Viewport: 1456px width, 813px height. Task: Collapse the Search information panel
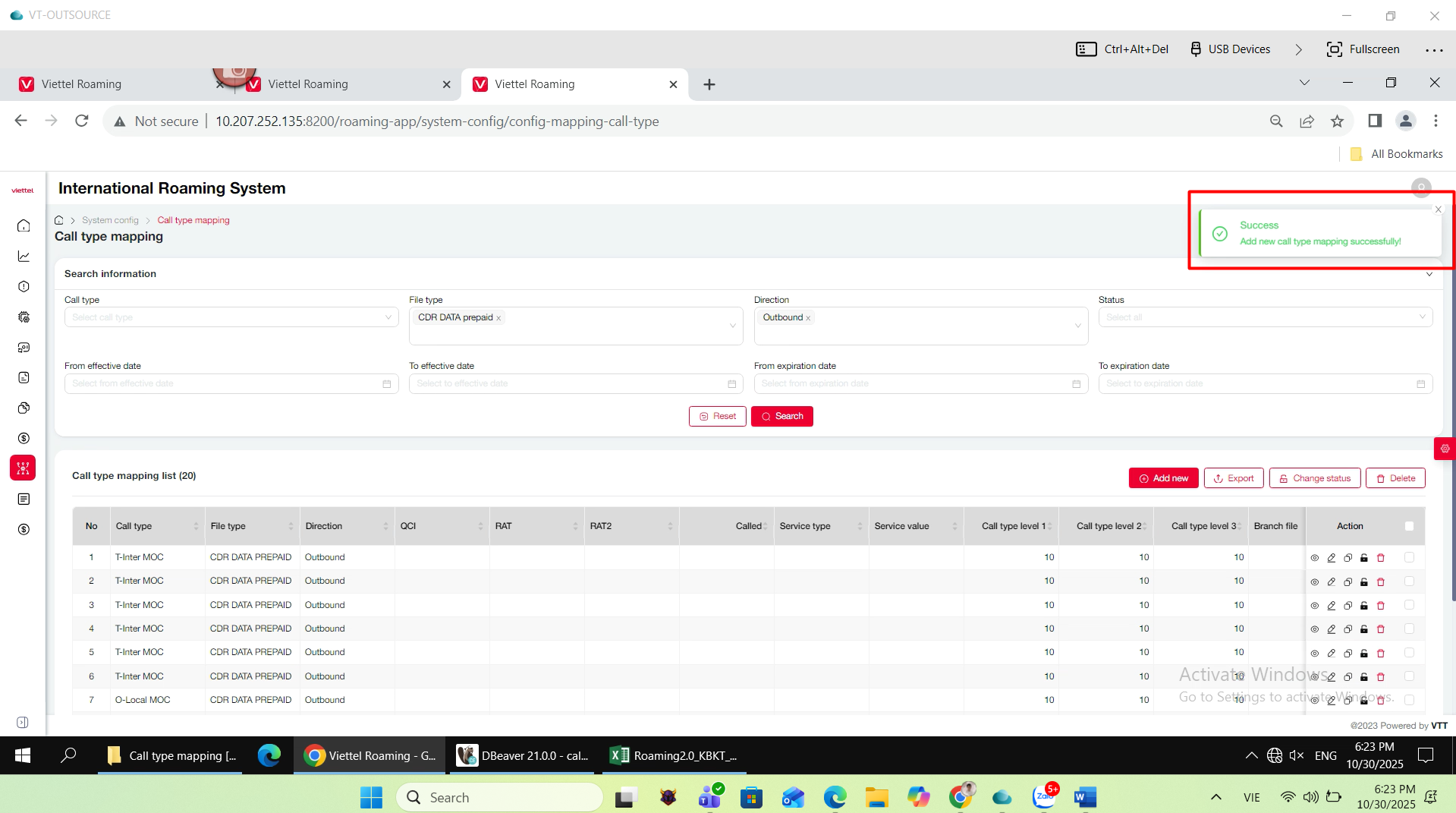(1429, 274)
